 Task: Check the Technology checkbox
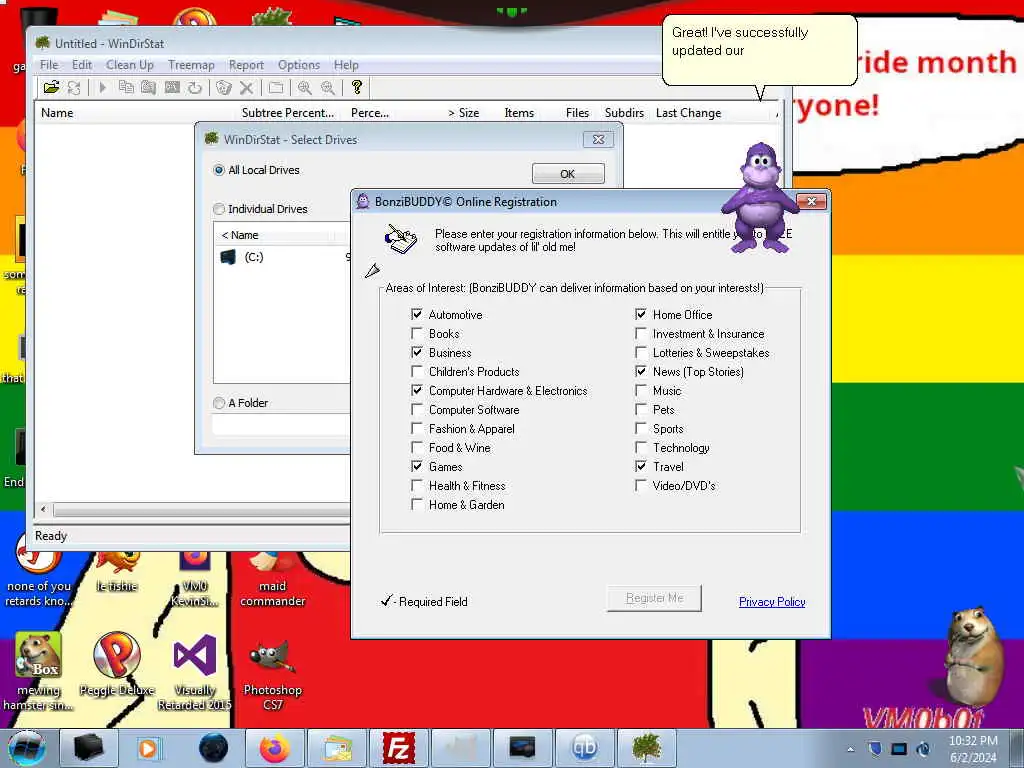point(641,447)
